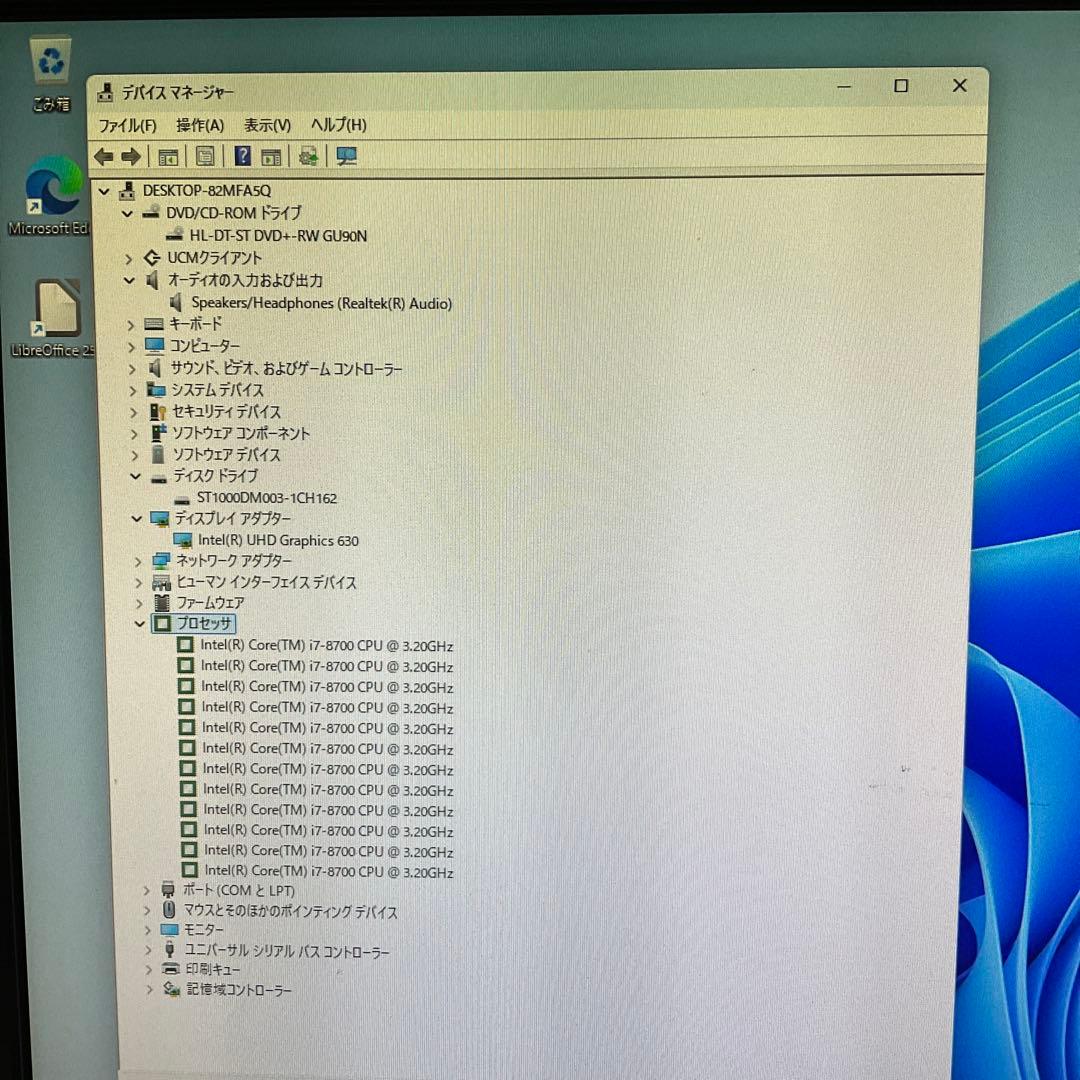Click the Show/Hide console tree toolbar icon
The width and height of the screenshot is (1080, 1080).
pos(168,156)
